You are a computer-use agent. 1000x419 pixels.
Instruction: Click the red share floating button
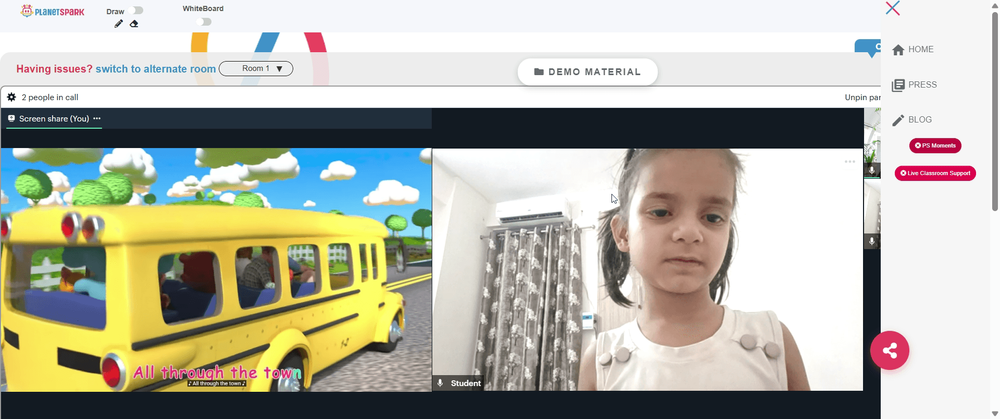[890, 350]
